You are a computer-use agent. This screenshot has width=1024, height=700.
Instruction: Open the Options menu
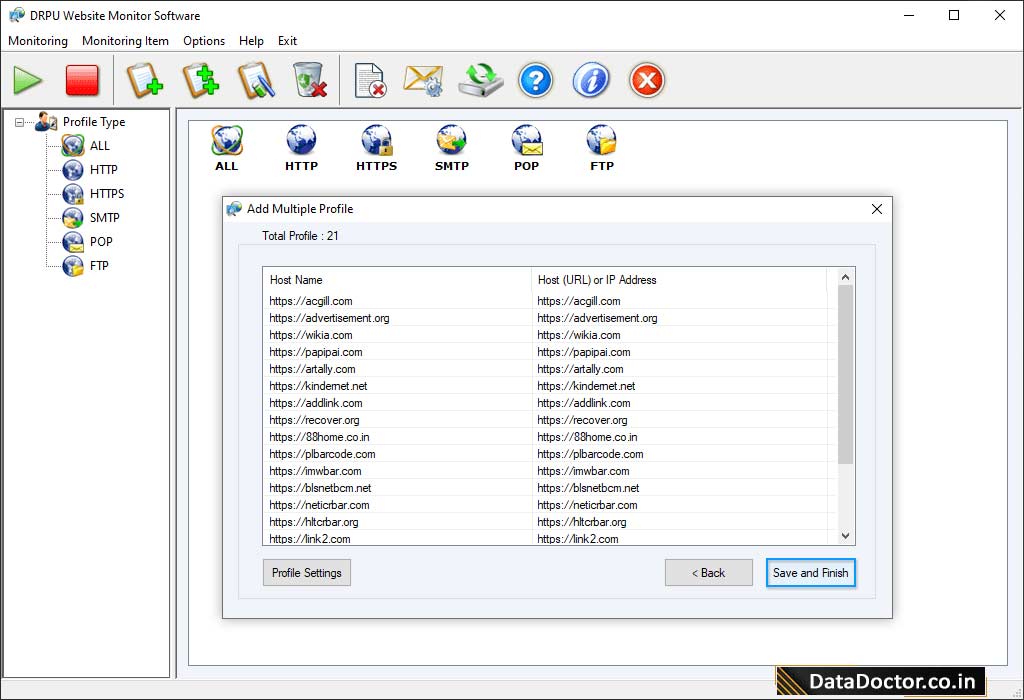pyautogui.click(x=204, y=40)
